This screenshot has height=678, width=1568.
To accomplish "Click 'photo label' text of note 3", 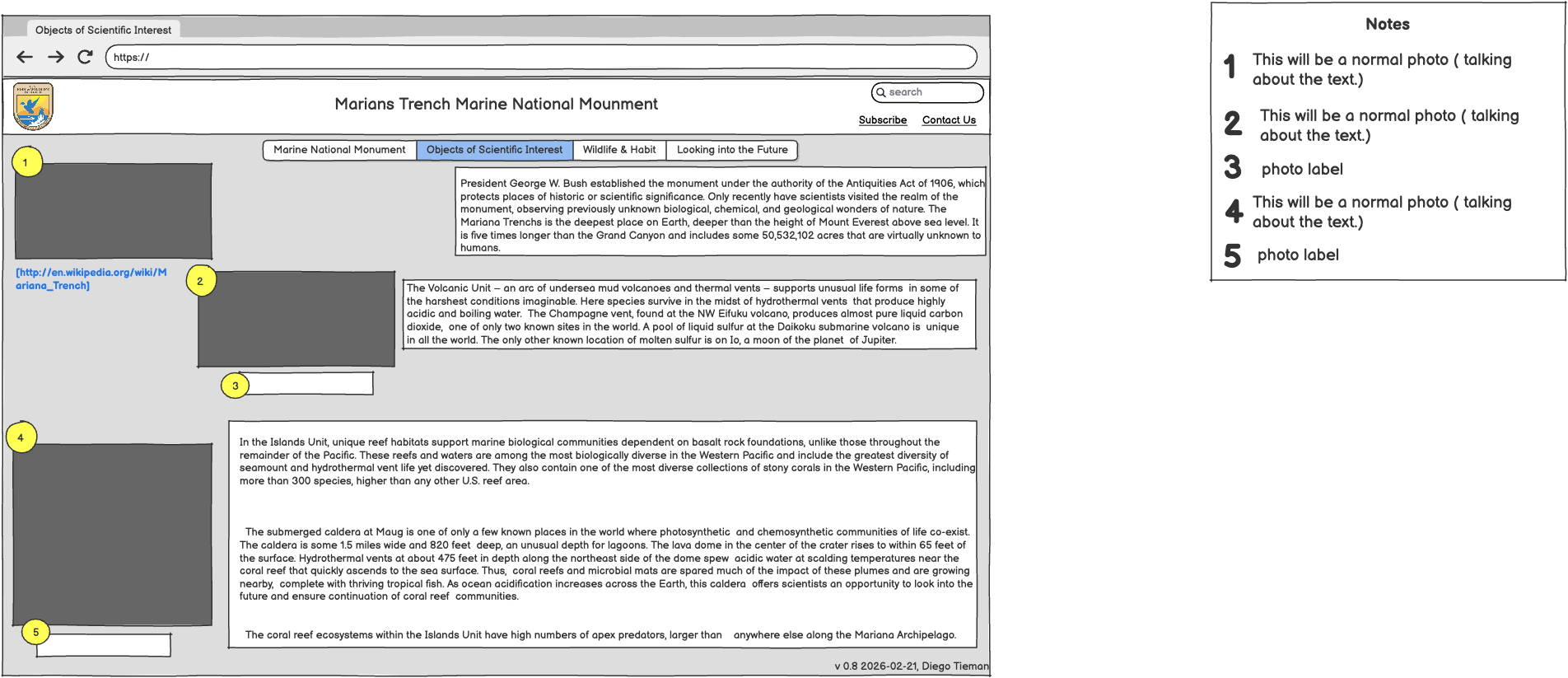I will click(1302, 169).
